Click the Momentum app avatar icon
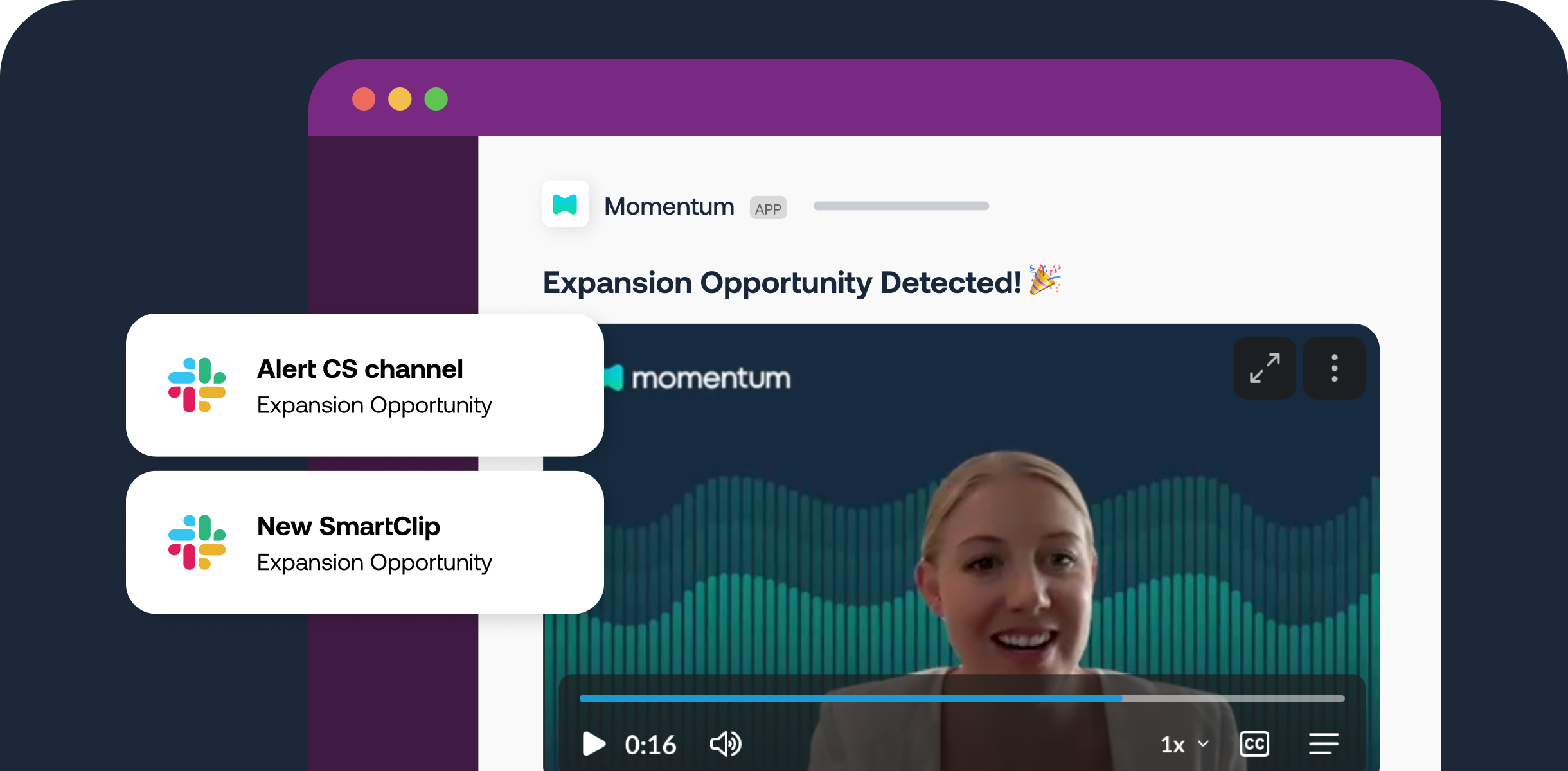The image size is (1568, 771). pos(566,204)
